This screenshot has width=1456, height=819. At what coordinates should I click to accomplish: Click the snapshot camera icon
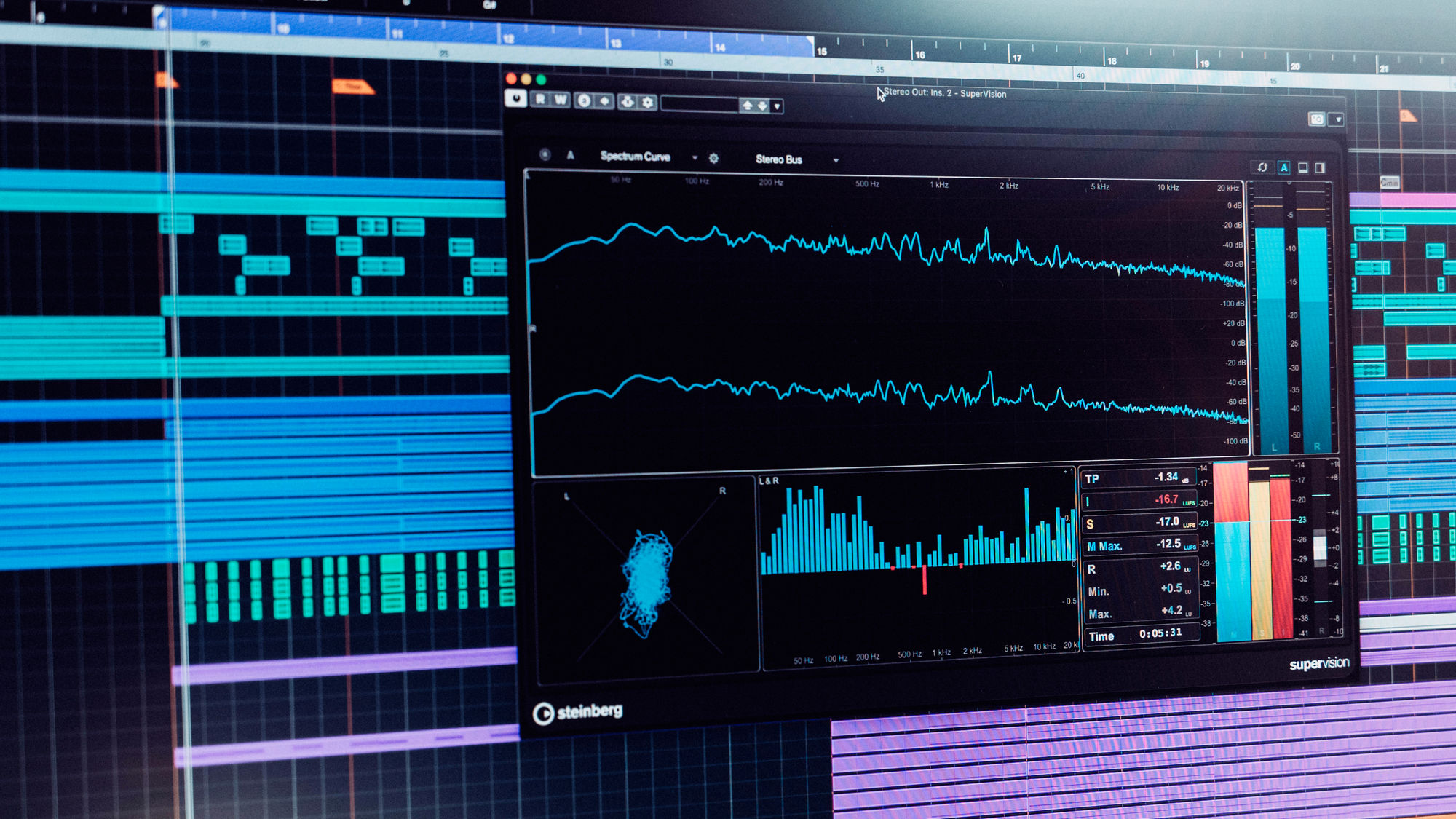(1316, 119)
